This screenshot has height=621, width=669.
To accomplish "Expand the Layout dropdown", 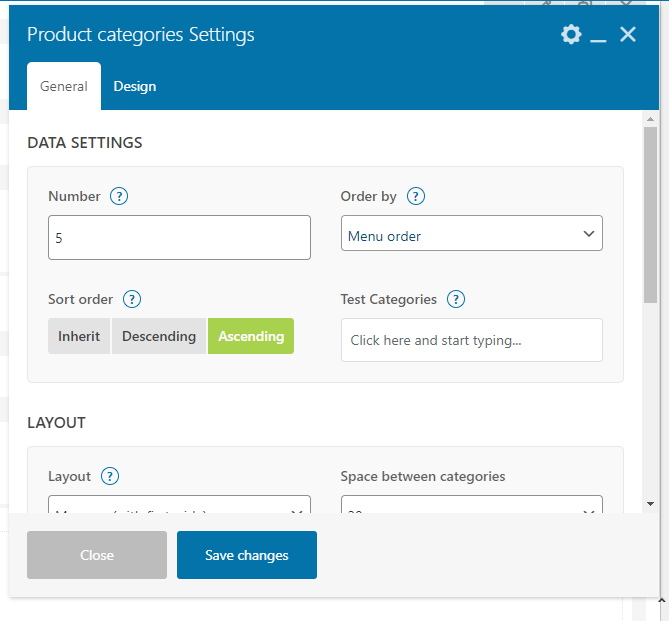I will tap(179, 505).
